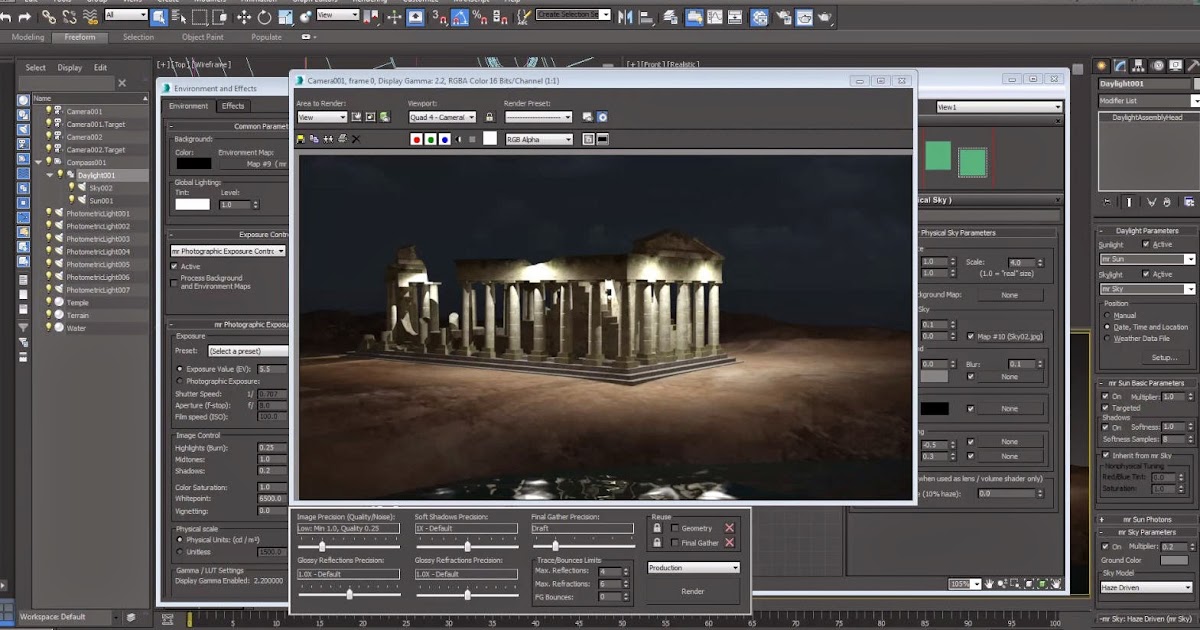The height and width of the screenshot is (630, 1200).
Task: Print the rendered image
Action: pos(342,139)
